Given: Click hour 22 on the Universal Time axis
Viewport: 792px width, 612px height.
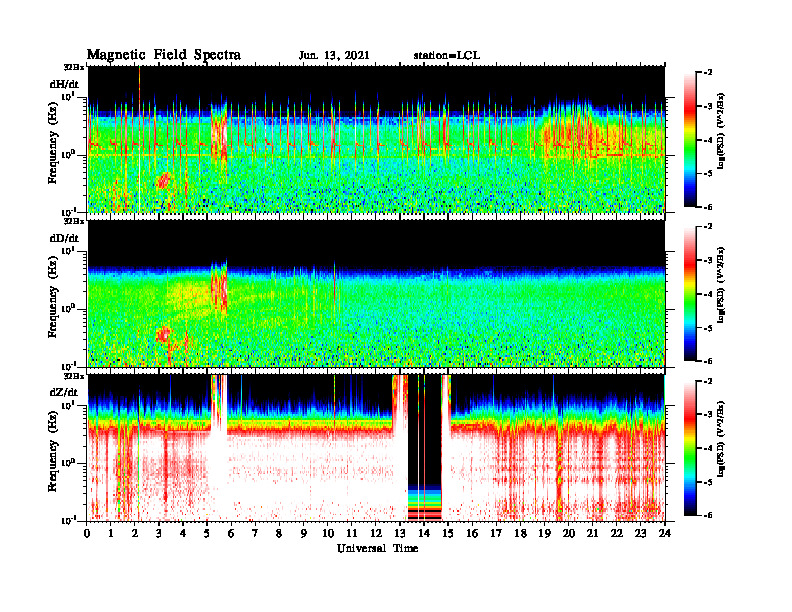Looking at the screenshot, I should 616,534.
